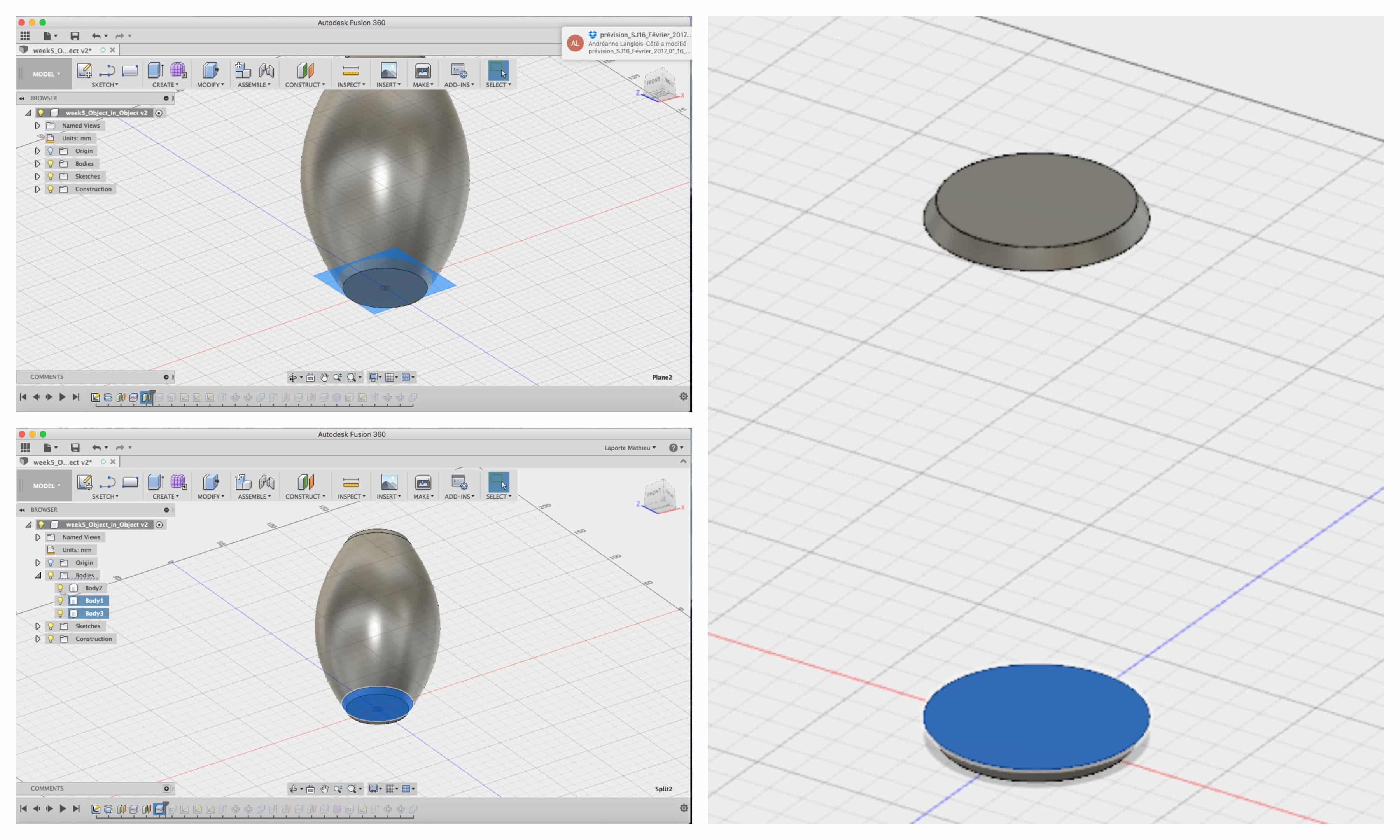Open the CREATE menu in lower window
Screen dimensions: 1400x840
tap(166, 496)
